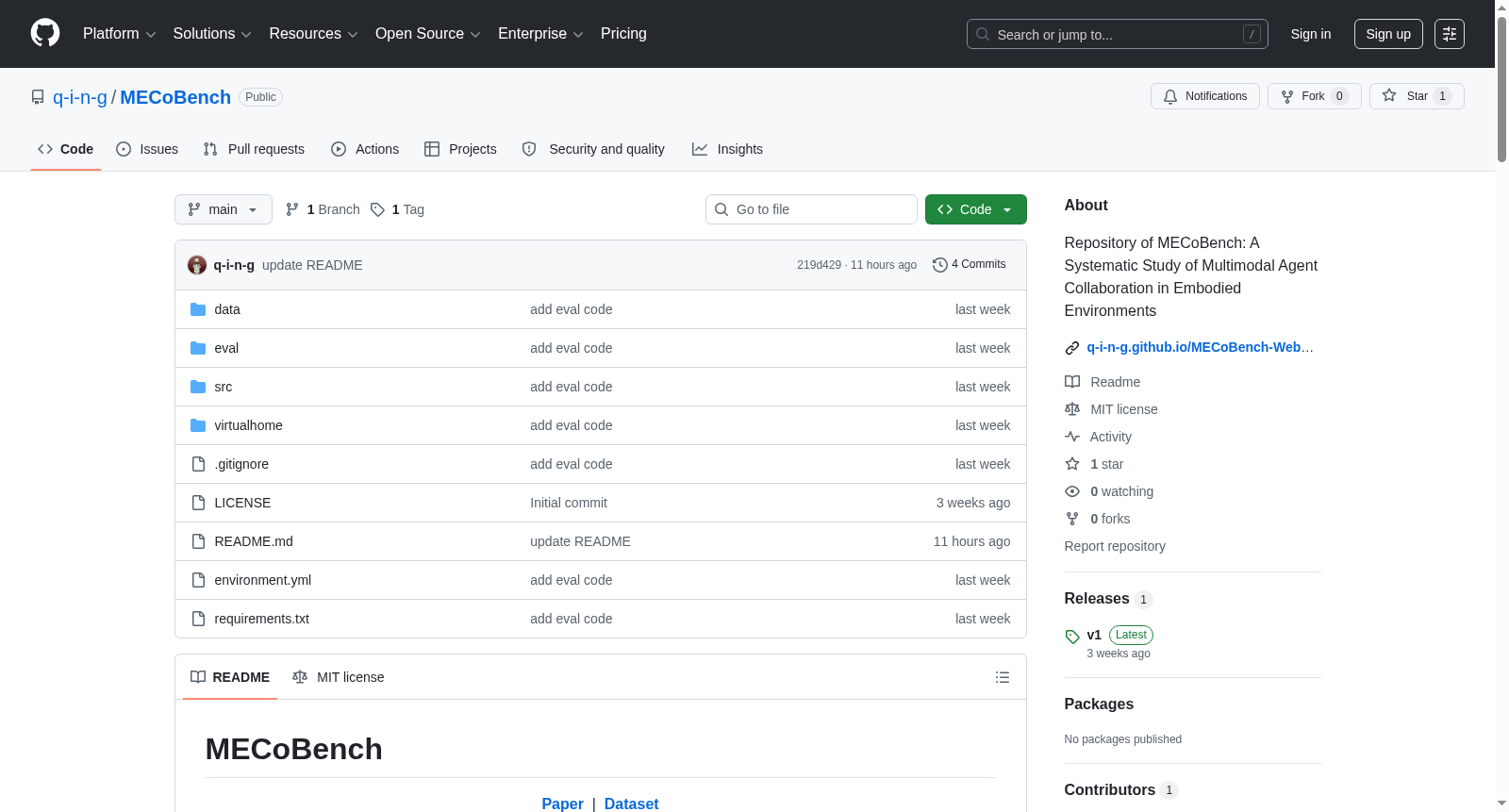This screenshot has width=1509, height=812.
Task: Expand the Solutions menu
Action: coord(212,34)
